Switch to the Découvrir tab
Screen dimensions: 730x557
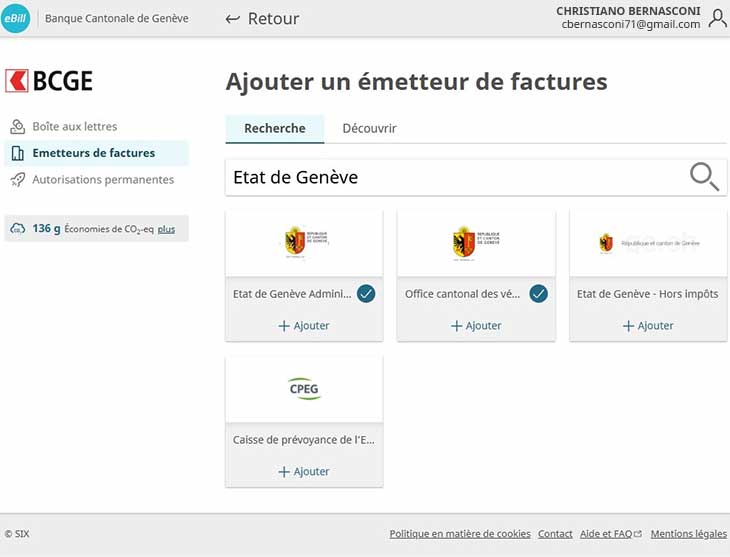click(369, 129)
